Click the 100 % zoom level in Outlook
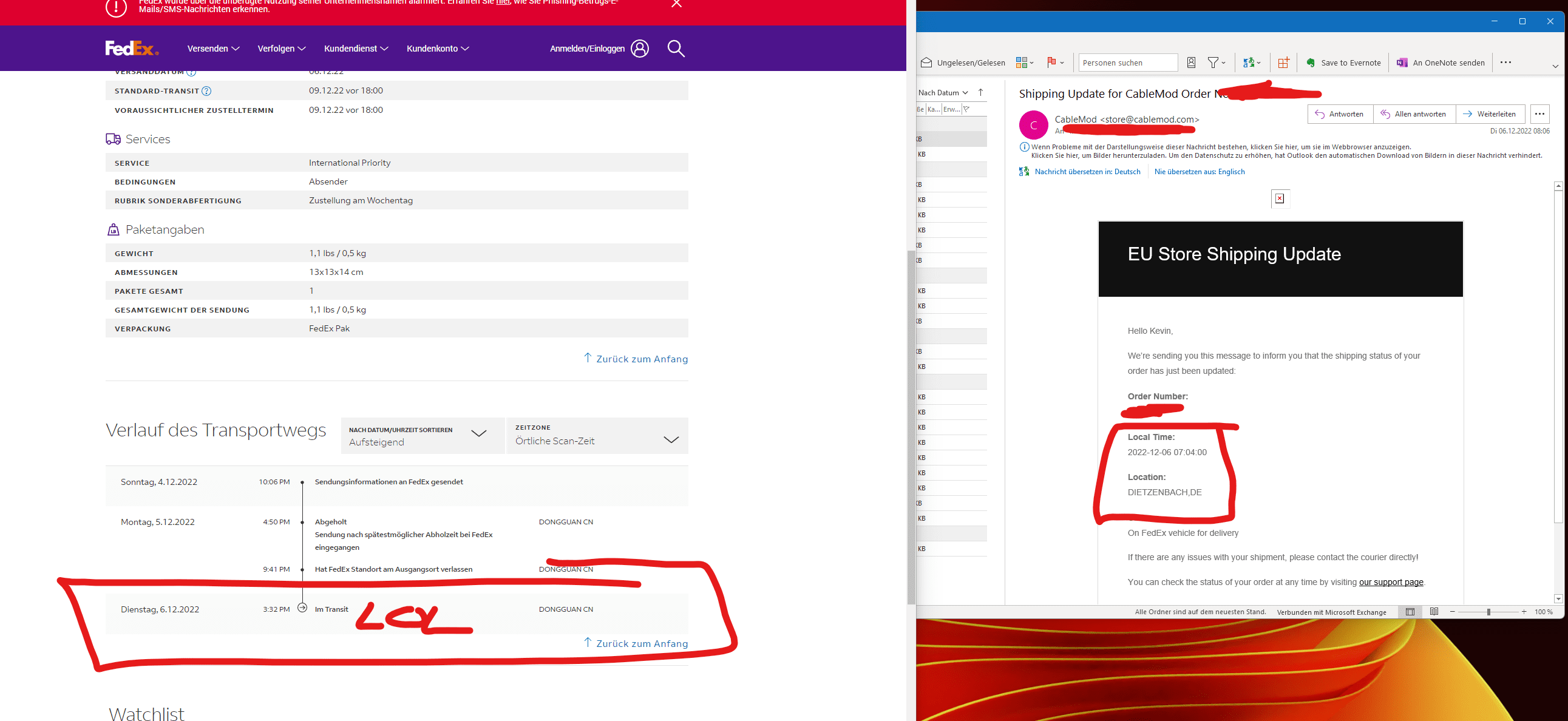The image size is (1568, 721). click(1544, 612)
